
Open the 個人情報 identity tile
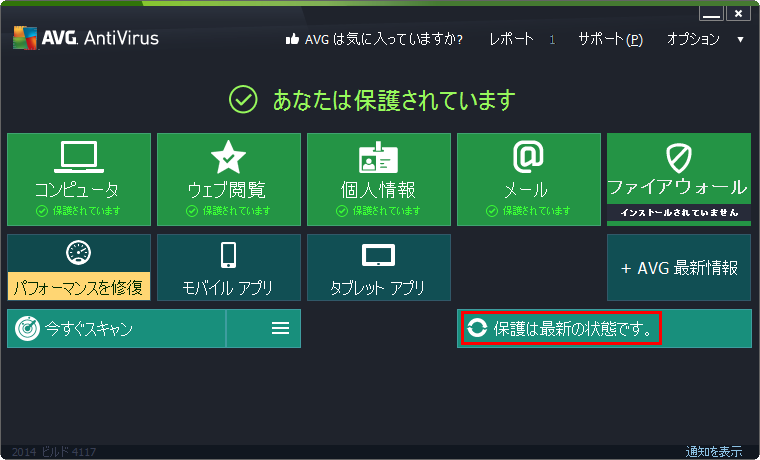tap(379, 179)
